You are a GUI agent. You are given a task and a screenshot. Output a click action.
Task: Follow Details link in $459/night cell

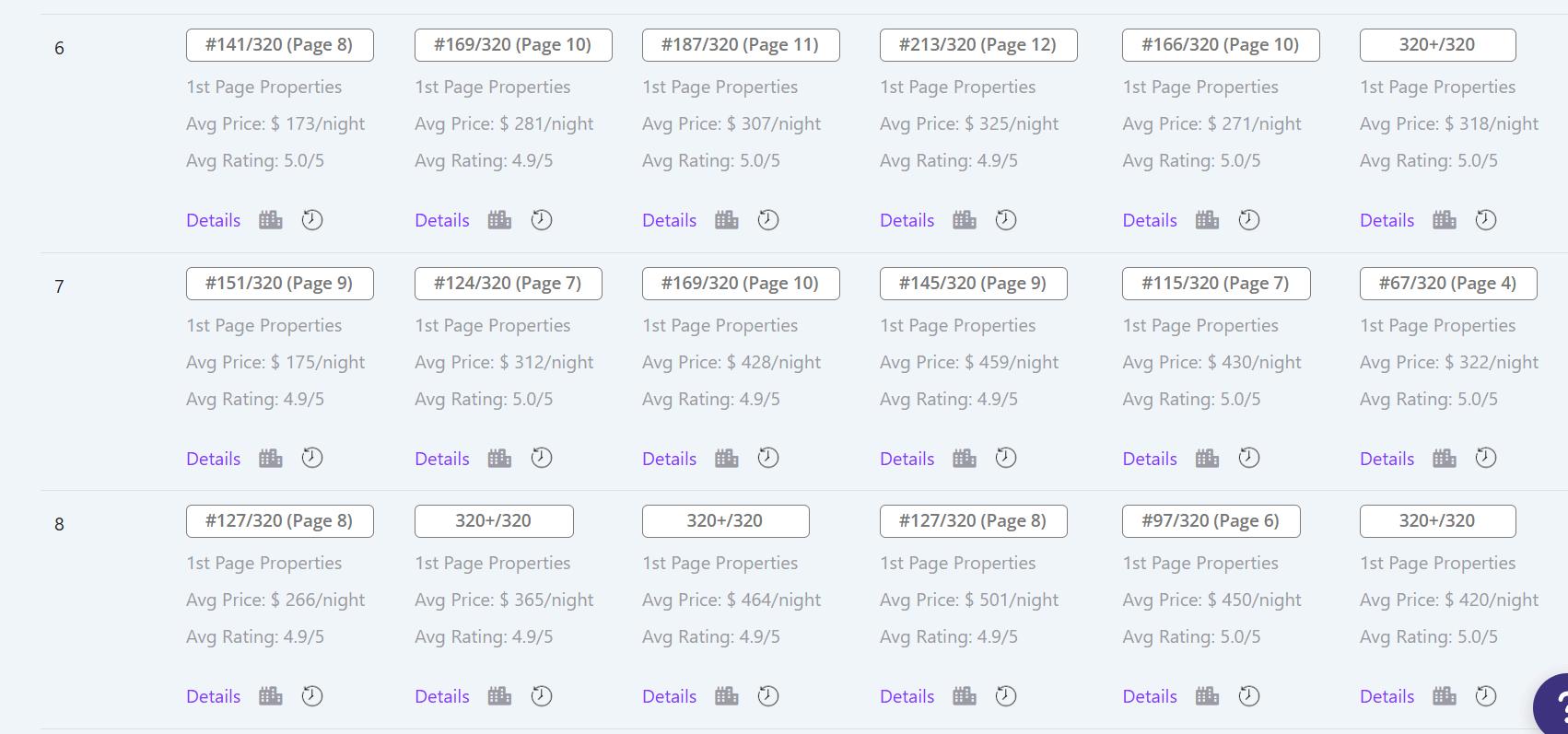(907, 459)
